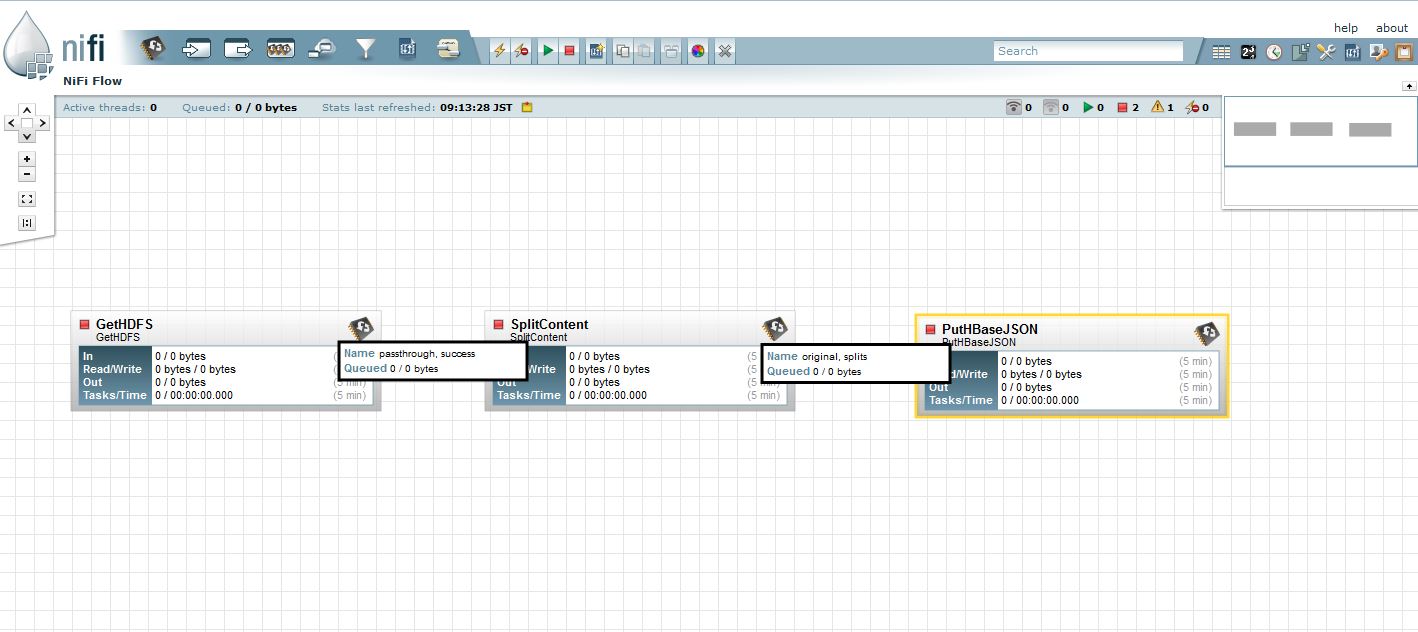This screenshot has width=1418, height=632.
Task: Enable the selected processor via lightning icon
Action: (x=501, y=50)
